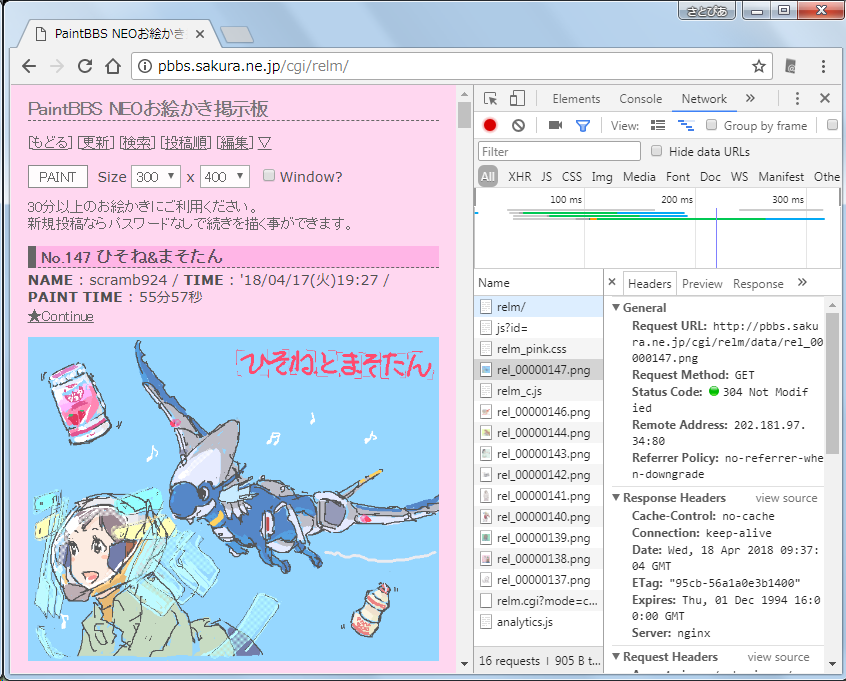
Task: Switch to the Elements tab
Action: [576, 99]
